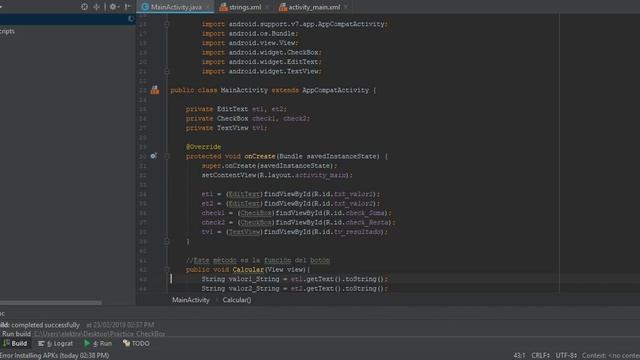Click the refresh icon in project panel search row

(x=131, y=19)
